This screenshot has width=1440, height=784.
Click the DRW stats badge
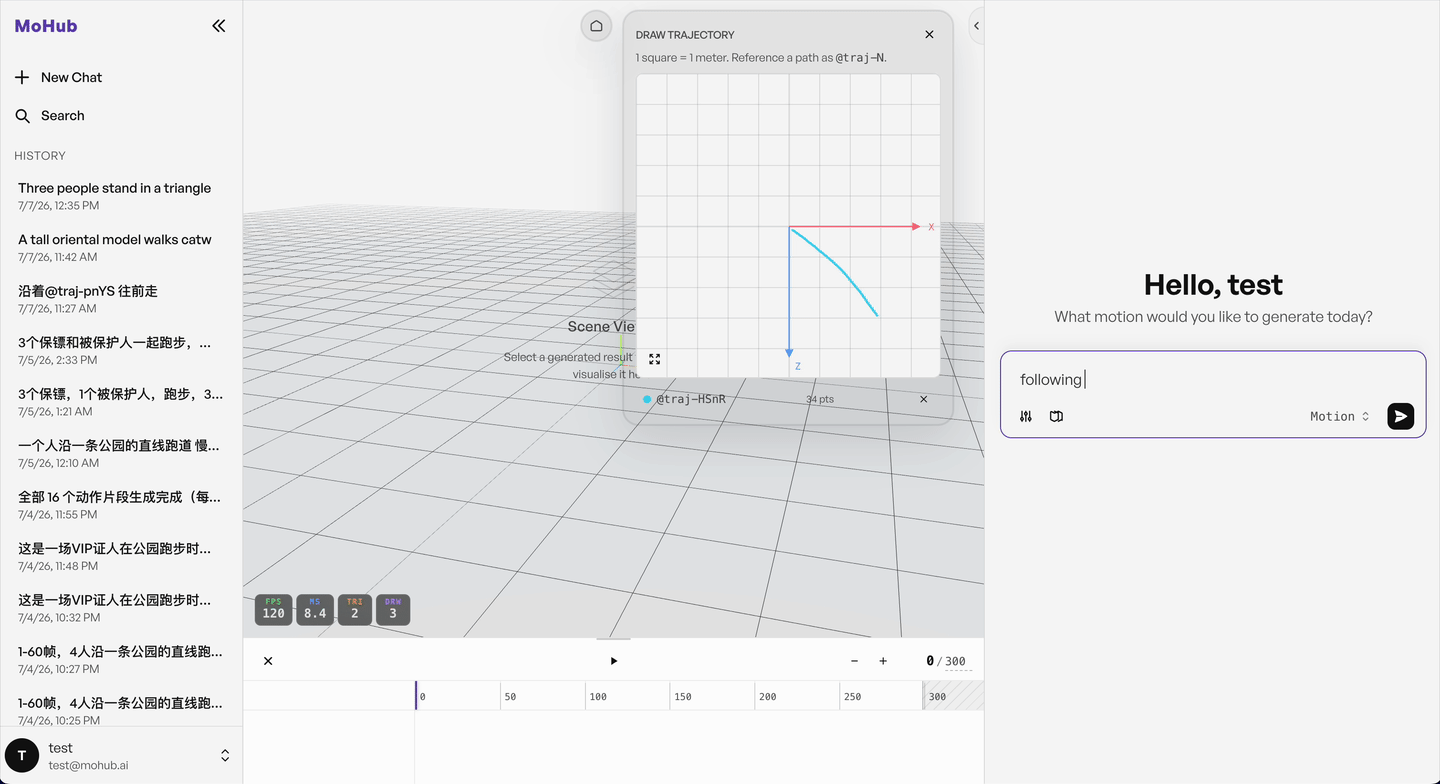(393, 609)
